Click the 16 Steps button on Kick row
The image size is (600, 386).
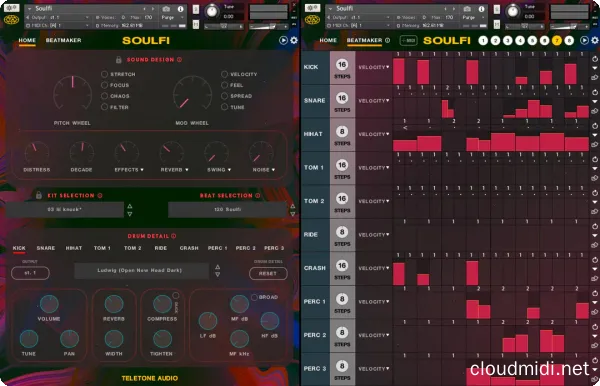(342, 65)
